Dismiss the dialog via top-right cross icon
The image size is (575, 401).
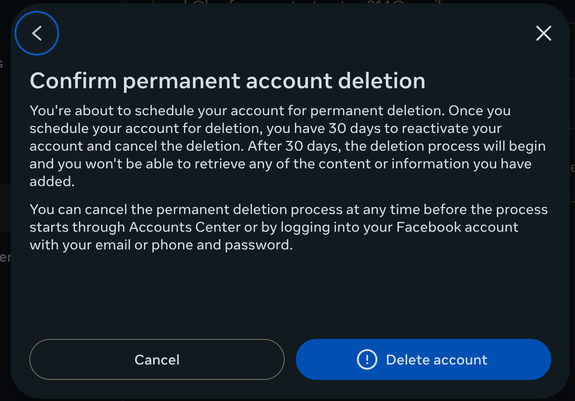[543, 33]
